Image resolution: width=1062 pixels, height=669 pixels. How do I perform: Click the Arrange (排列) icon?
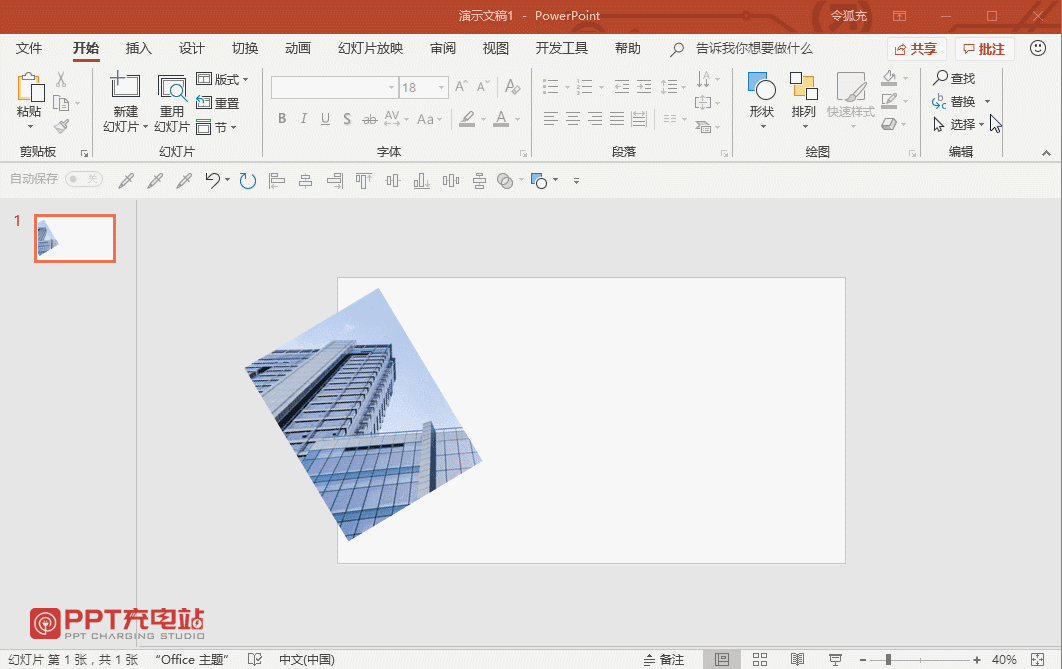tap(803, 87)
